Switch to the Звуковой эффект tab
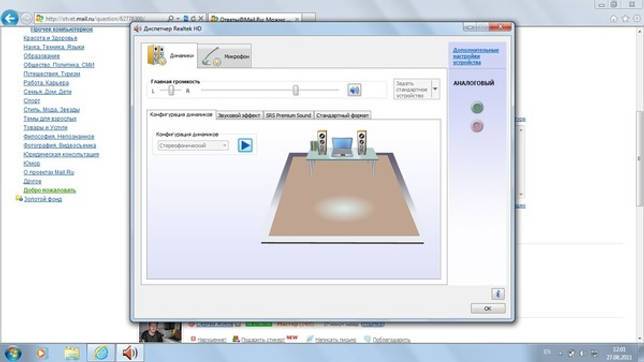The height and width of the screenshot is (362, 644). tap(239, 115)
